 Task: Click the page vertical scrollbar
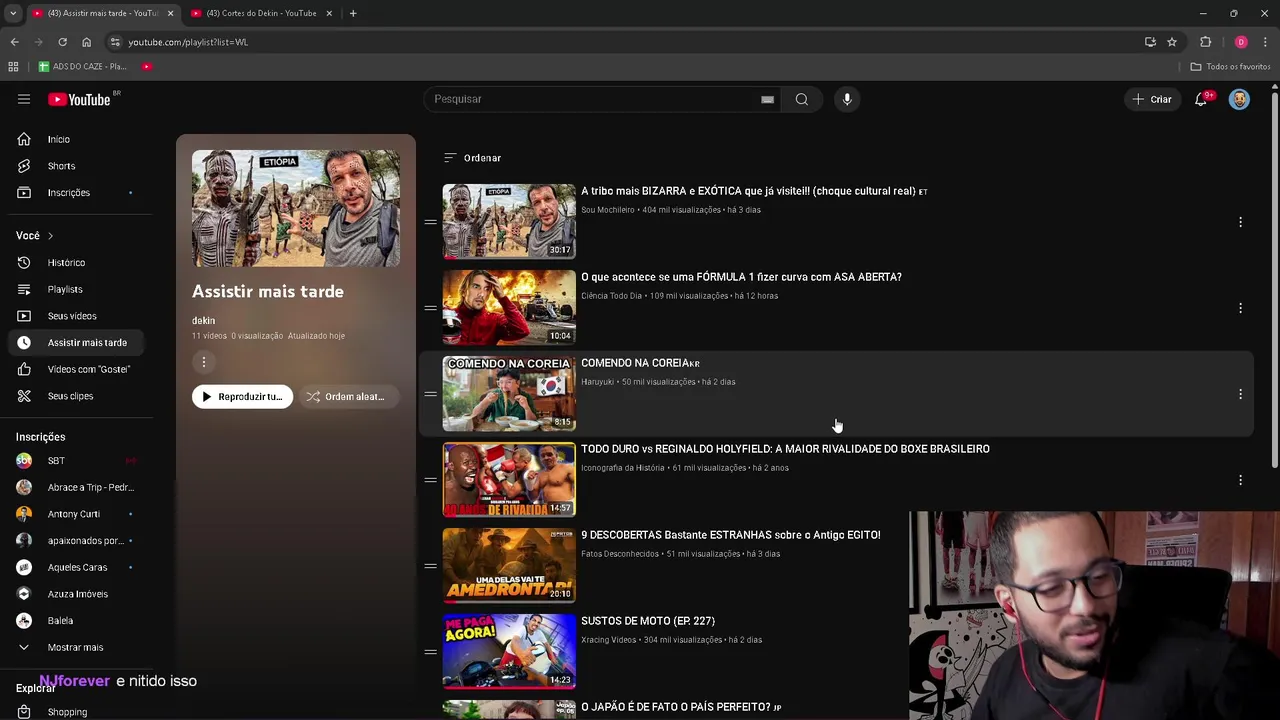(x=1274, y=280)
